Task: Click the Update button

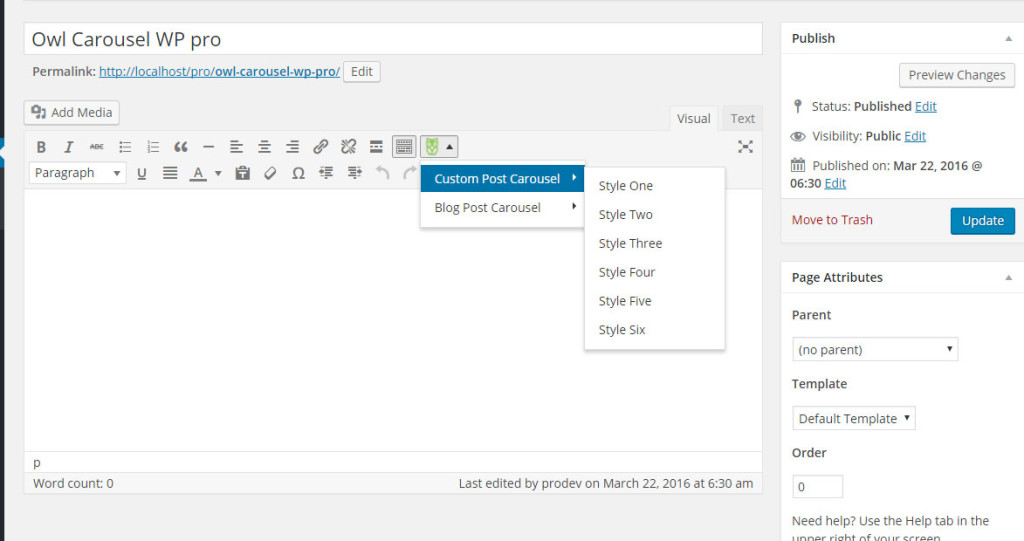Action: tap(982, 221)
